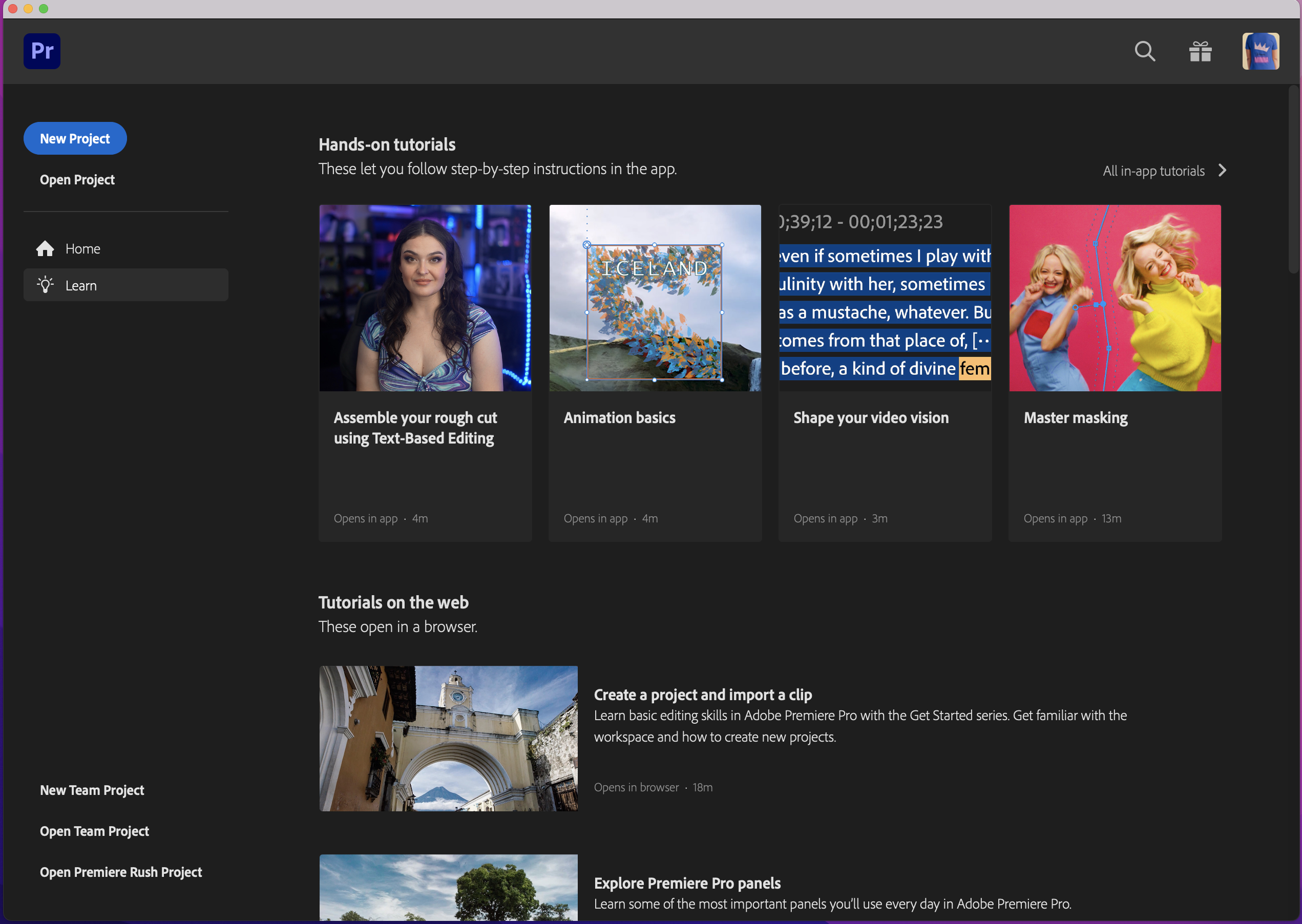
Task: Click the gift box What's New icon
Action: (1200, 51)
